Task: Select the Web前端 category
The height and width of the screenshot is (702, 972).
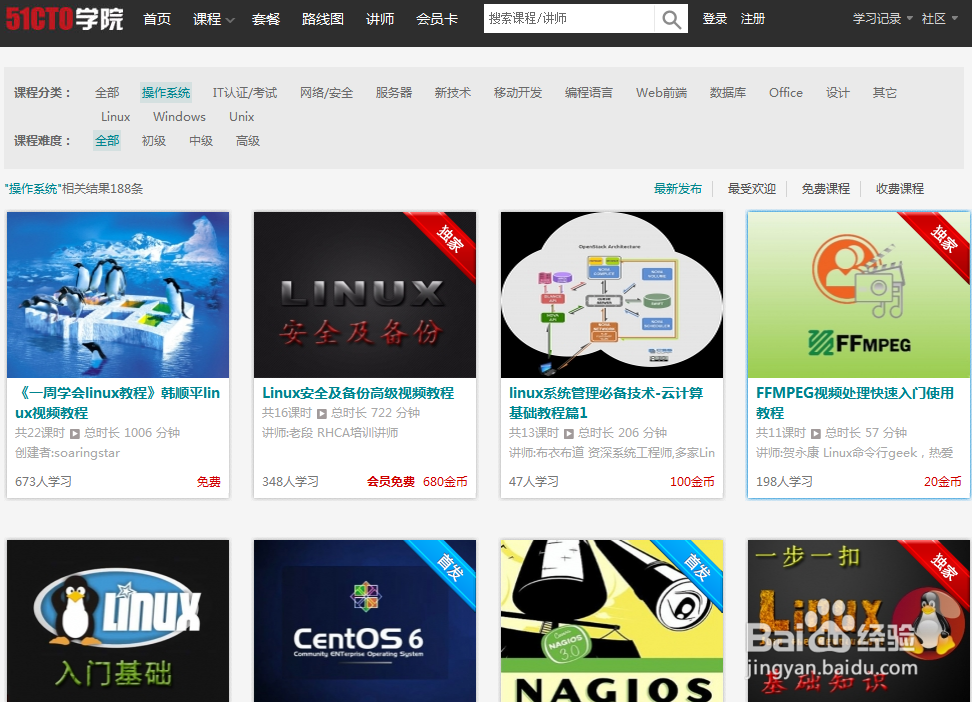Action: click(661, 92)
